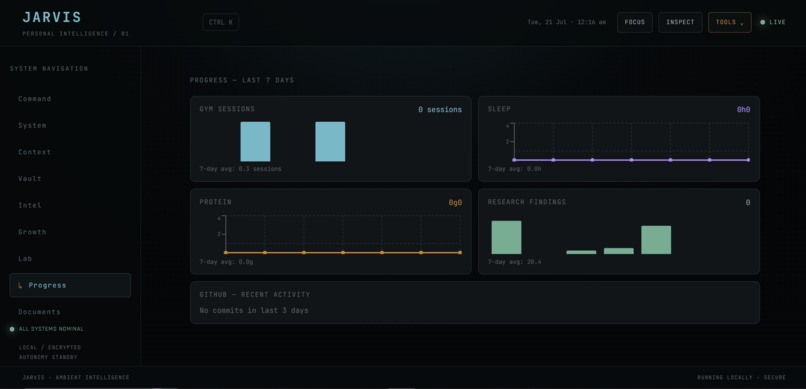Click 'RUNNING LOCALLY · SECURE' footer text
806x389 pixels.
tap(741, 378)
